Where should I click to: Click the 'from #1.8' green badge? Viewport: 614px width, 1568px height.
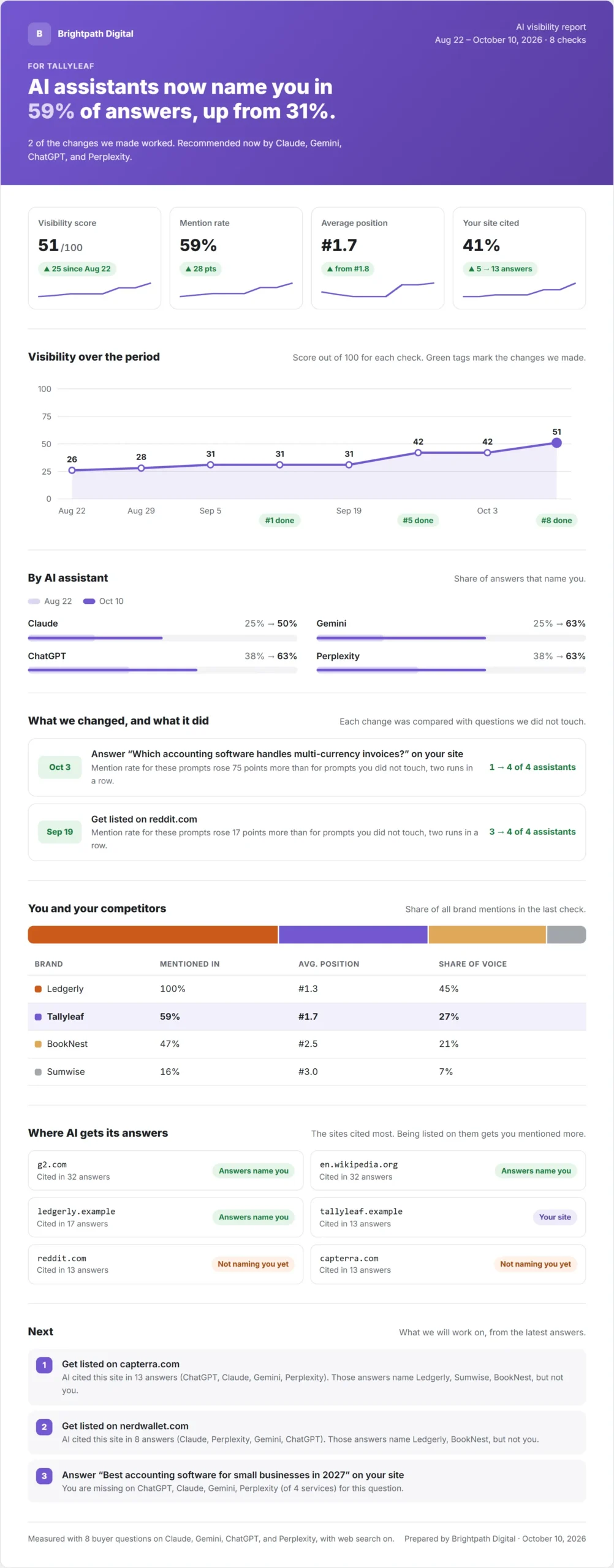(347, 269)
